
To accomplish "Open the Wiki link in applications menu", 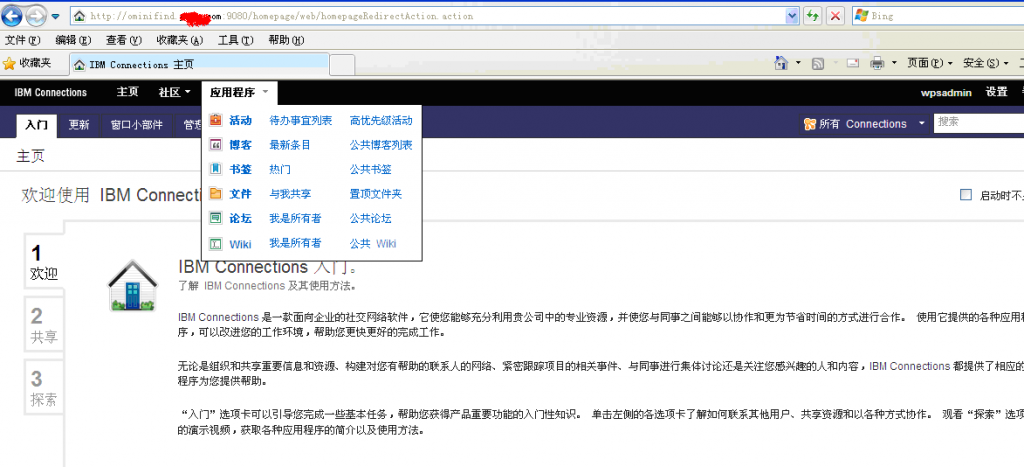I will [240, 244].
